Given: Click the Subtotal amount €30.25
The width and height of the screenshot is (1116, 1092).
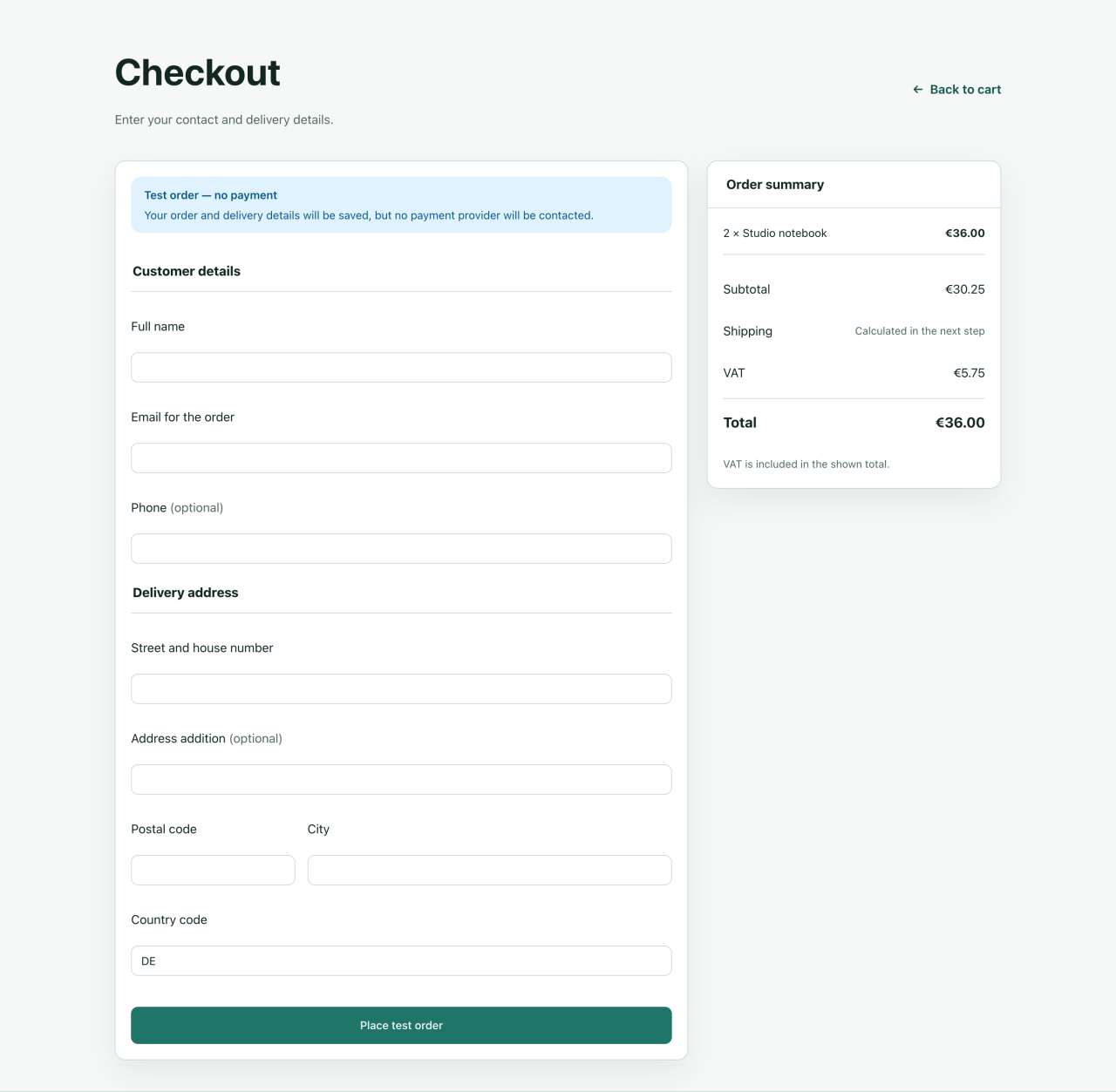Looking at the screenshot, I should coord(965,289).
